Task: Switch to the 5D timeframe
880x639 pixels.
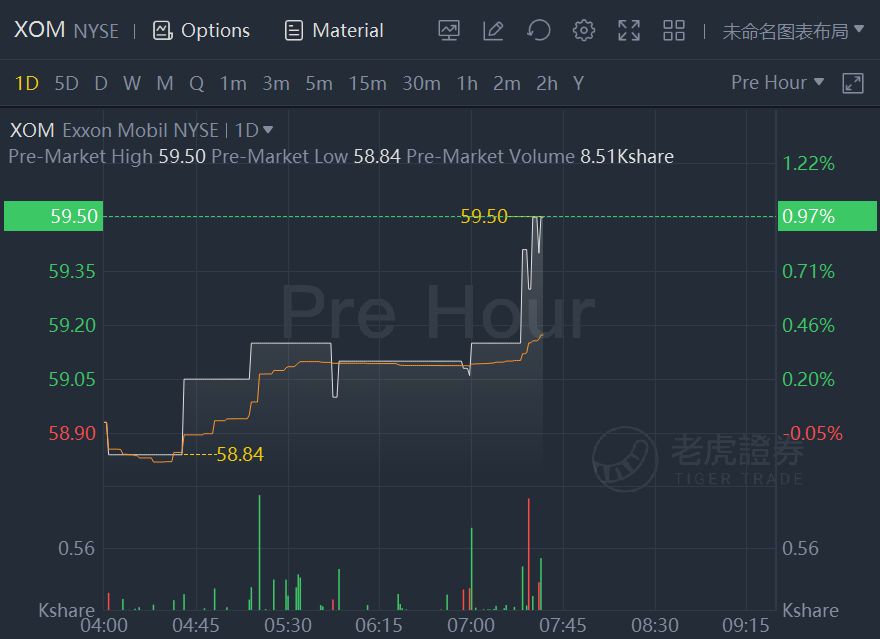Action: [66, 84]
